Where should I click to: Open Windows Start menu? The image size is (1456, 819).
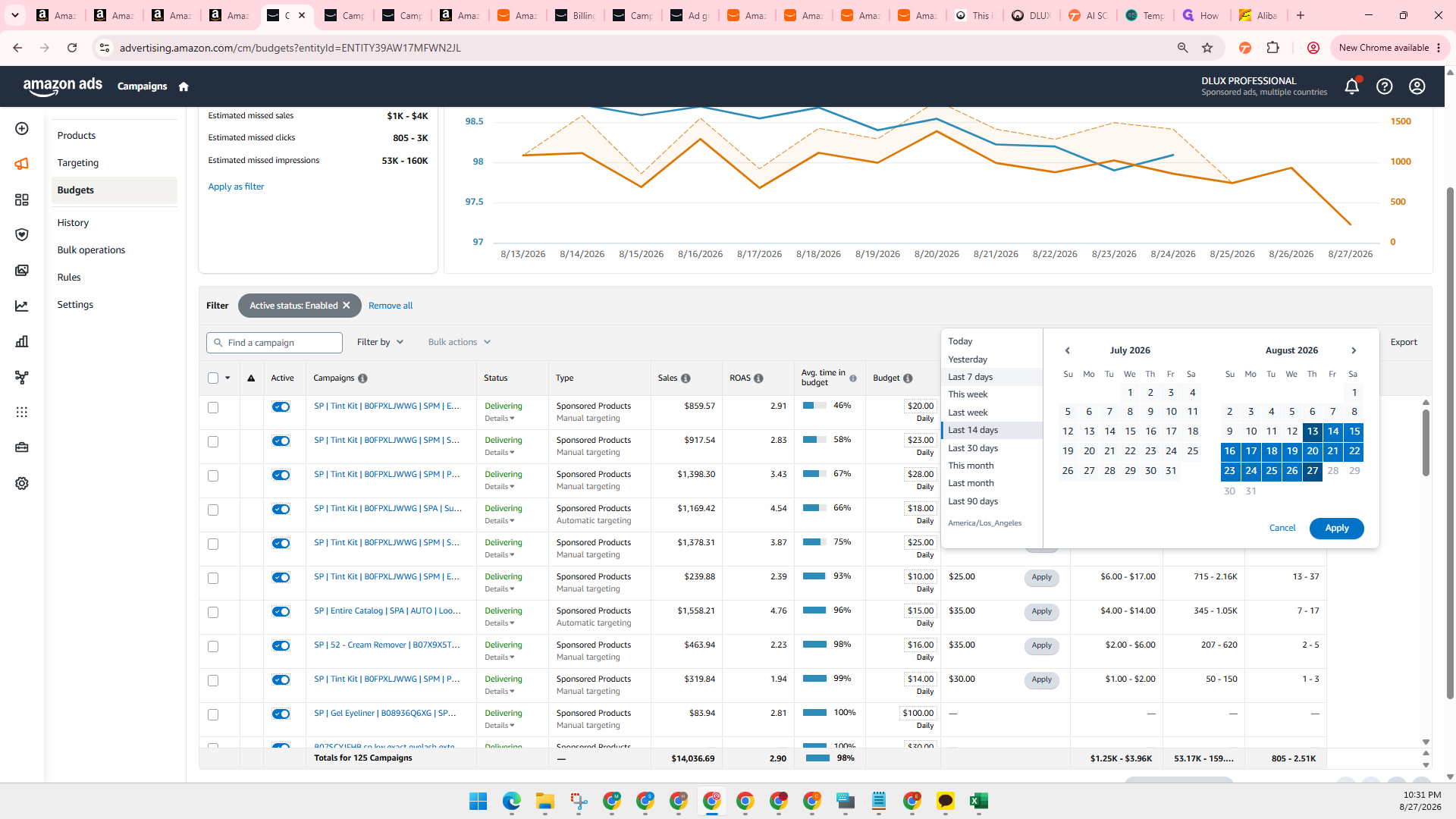coord(478,801)
